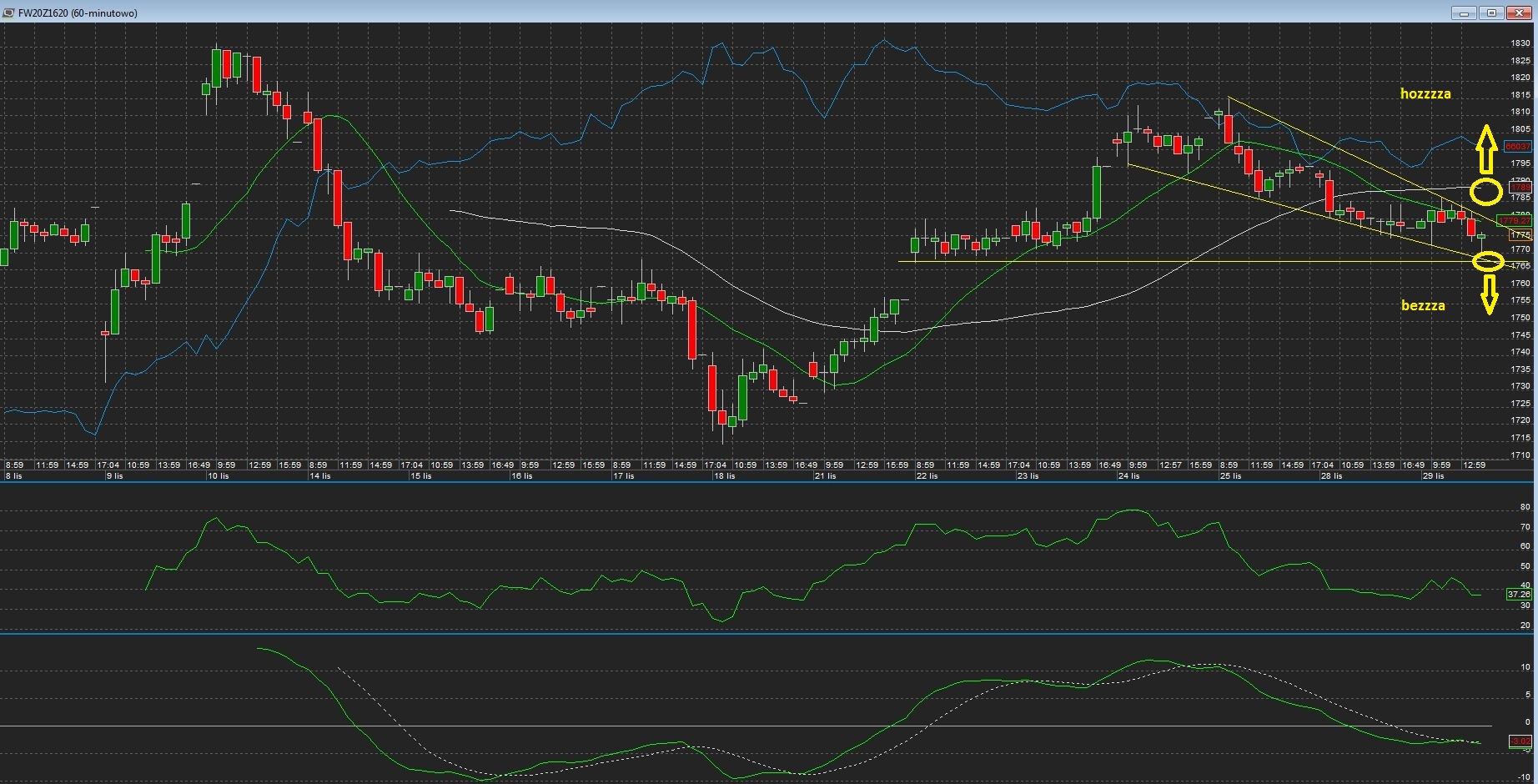
Task: Click the white-boxed 1789 price label
Action: 1520,188
